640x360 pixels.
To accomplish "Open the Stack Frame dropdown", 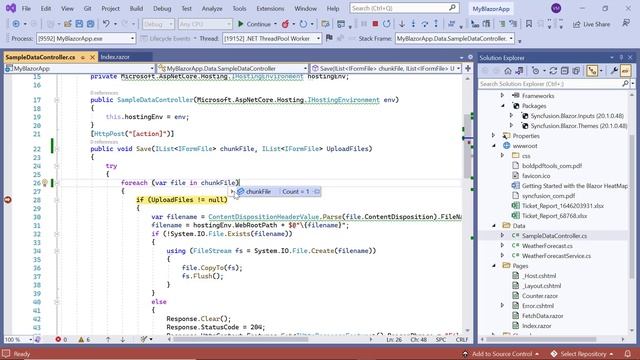I will point(455,38).
